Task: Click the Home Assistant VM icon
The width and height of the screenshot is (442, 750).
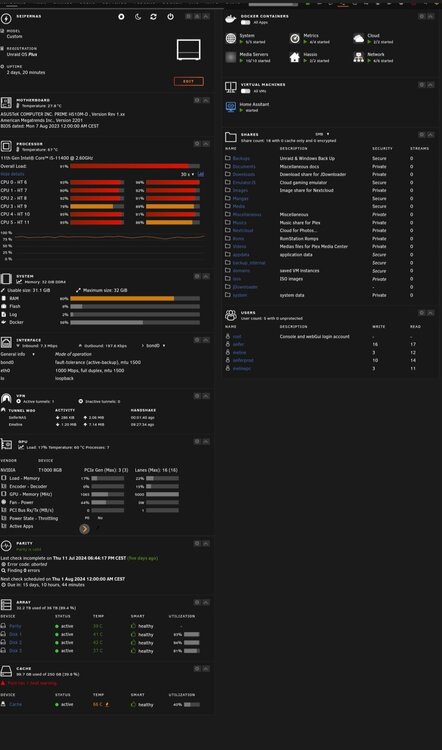Action: (x=231, y=107)
